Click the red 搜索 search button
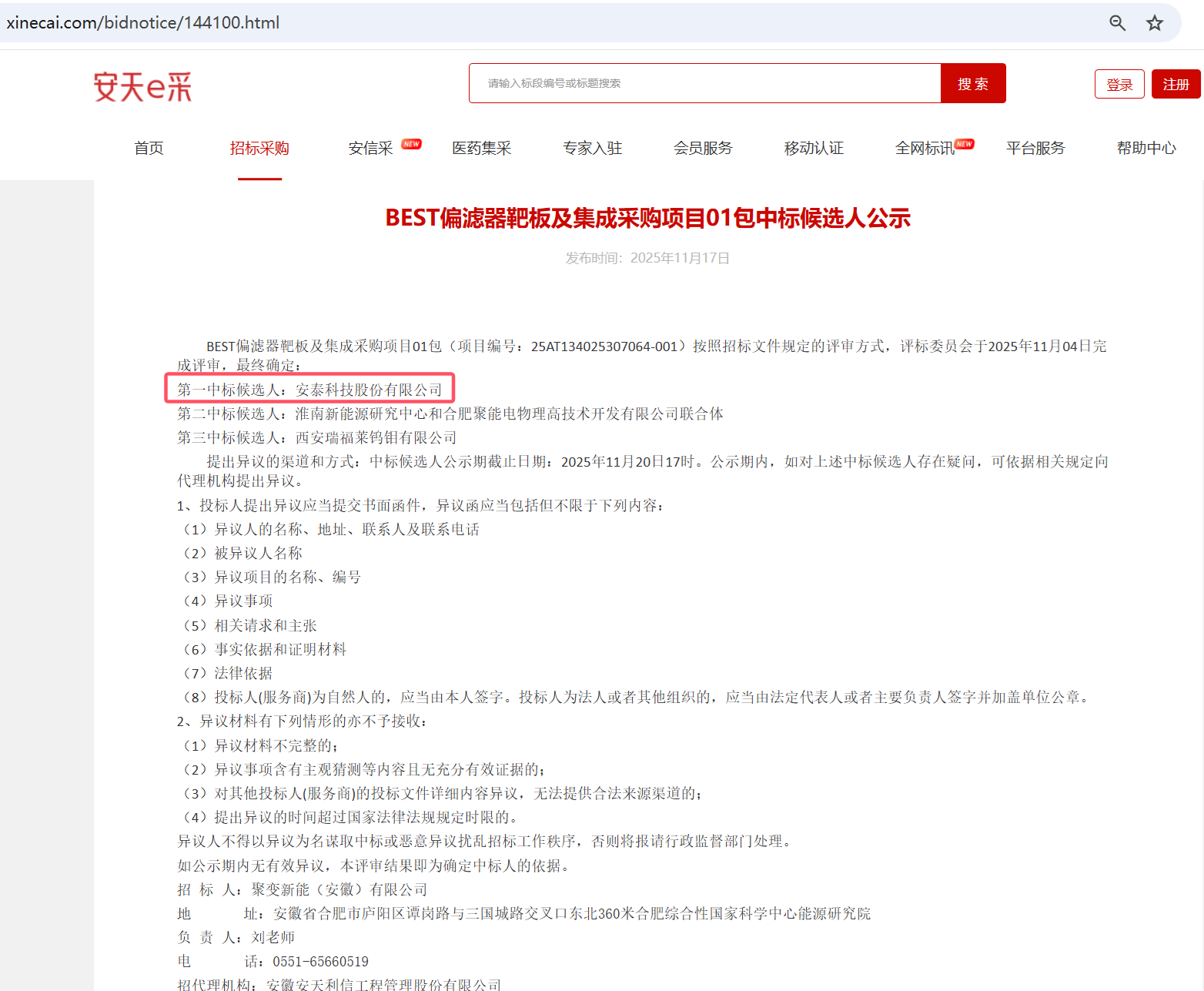Viewport: 1204px width, 991px height. click(973, 83)
